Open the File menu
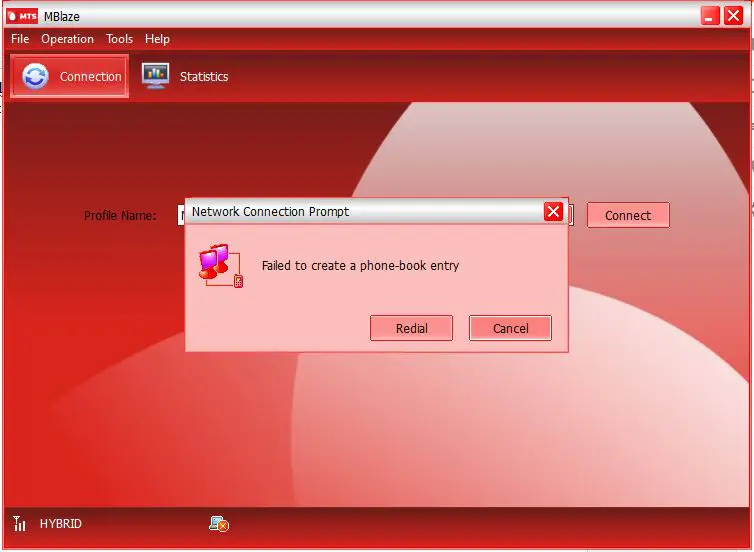The width and height of the screenshot is (754, 552). [20, 39]
